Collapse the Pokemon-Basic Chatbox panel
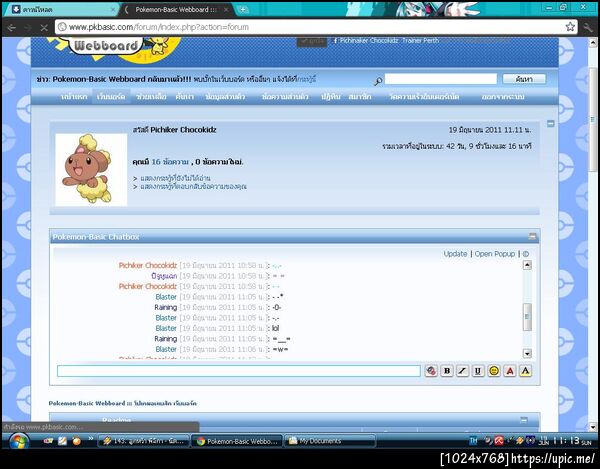 532,236
